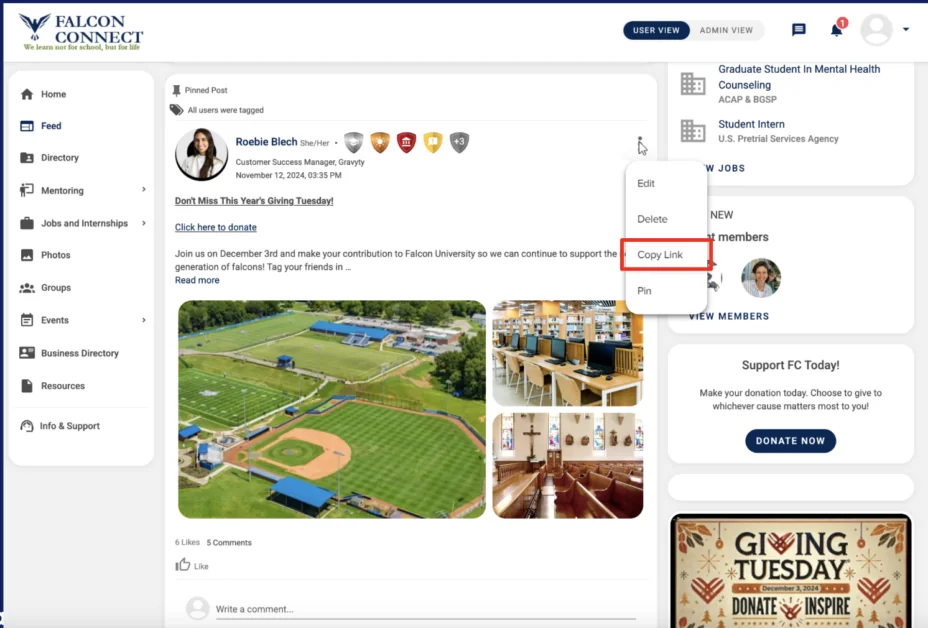Open the messages chat icon
Screen dimensions: 928x628
798,30
